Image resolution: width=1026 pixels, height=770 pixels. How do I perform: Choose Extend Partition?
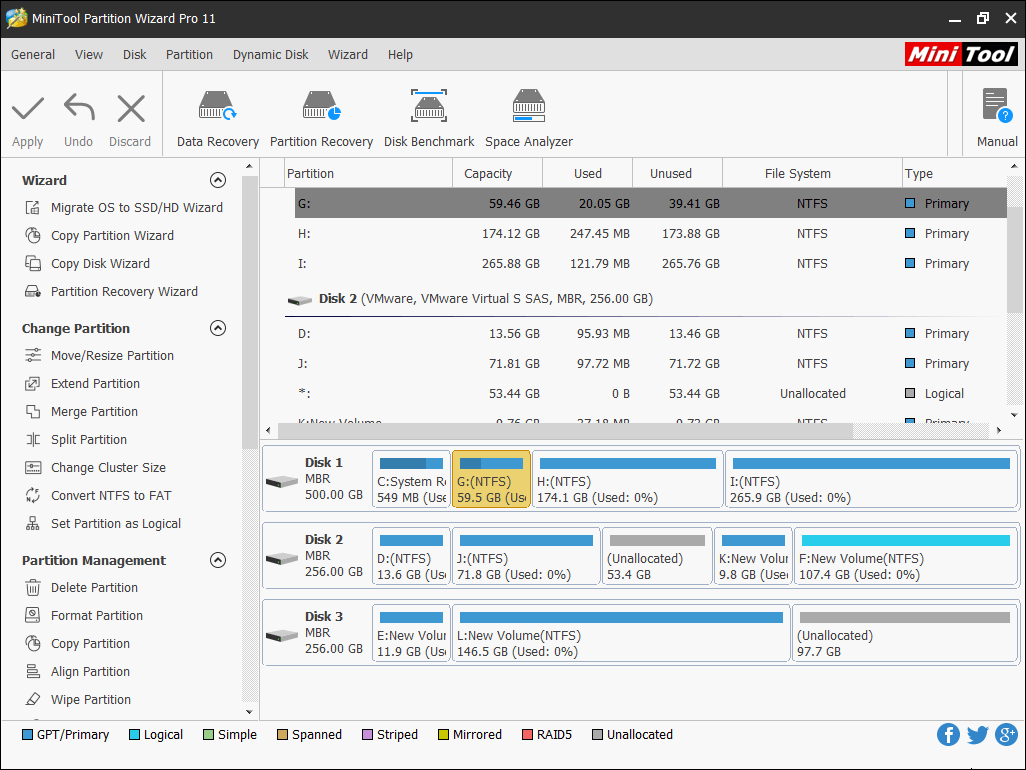82,384
